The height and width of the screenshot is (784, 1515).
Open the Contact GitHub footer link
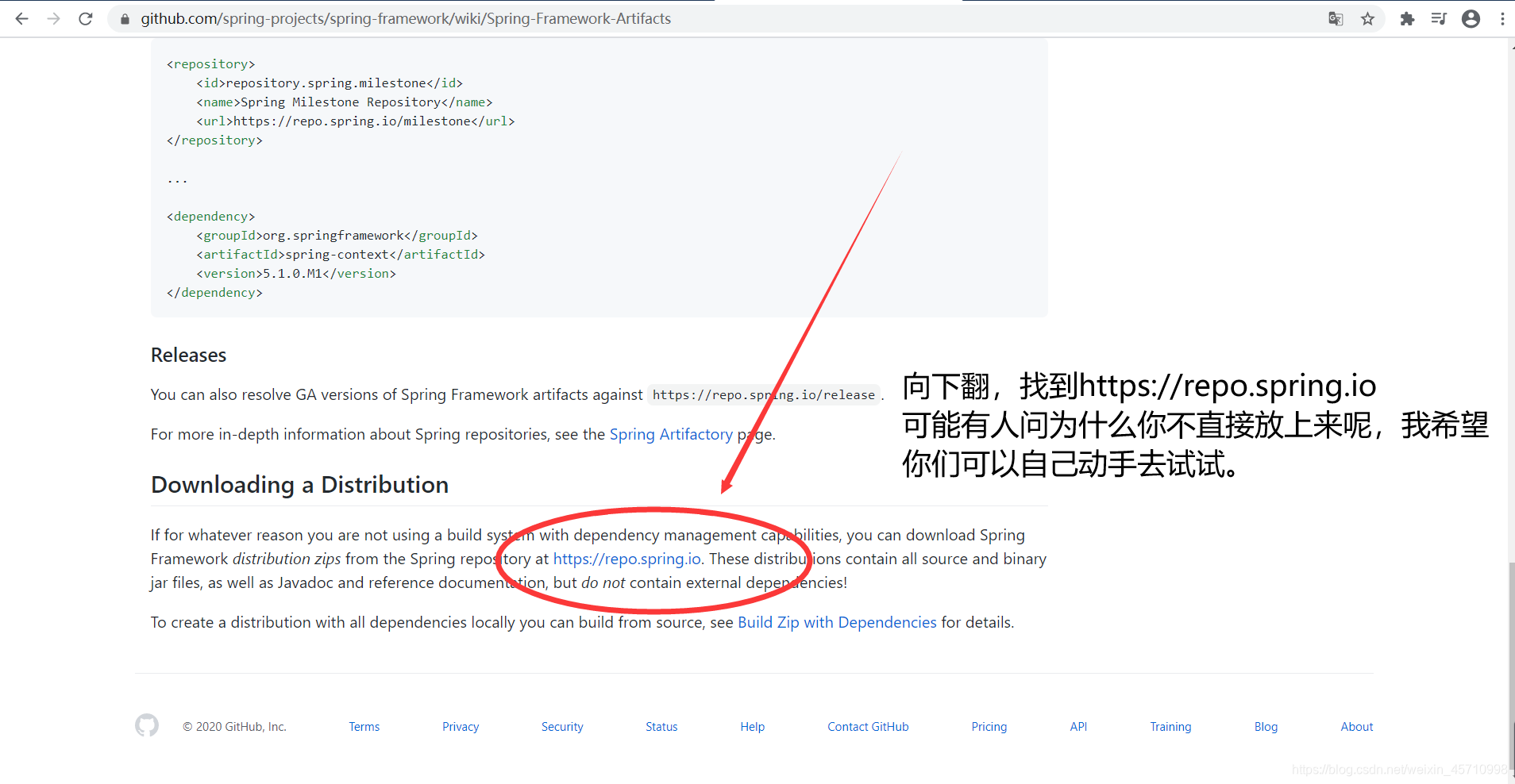868,726
